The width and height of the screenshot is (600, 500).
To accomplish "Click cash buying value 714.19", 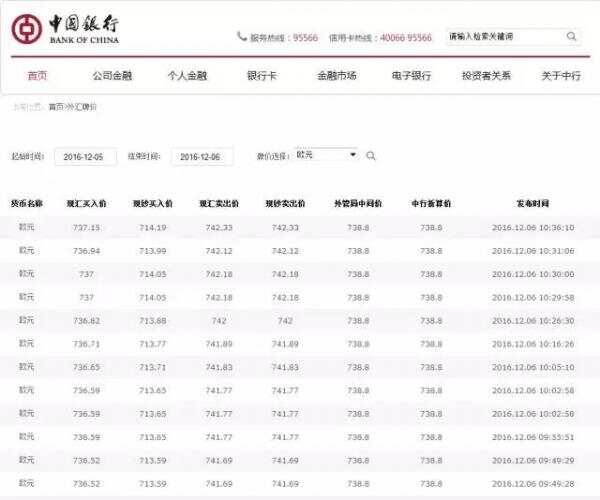I will [153, 228].
